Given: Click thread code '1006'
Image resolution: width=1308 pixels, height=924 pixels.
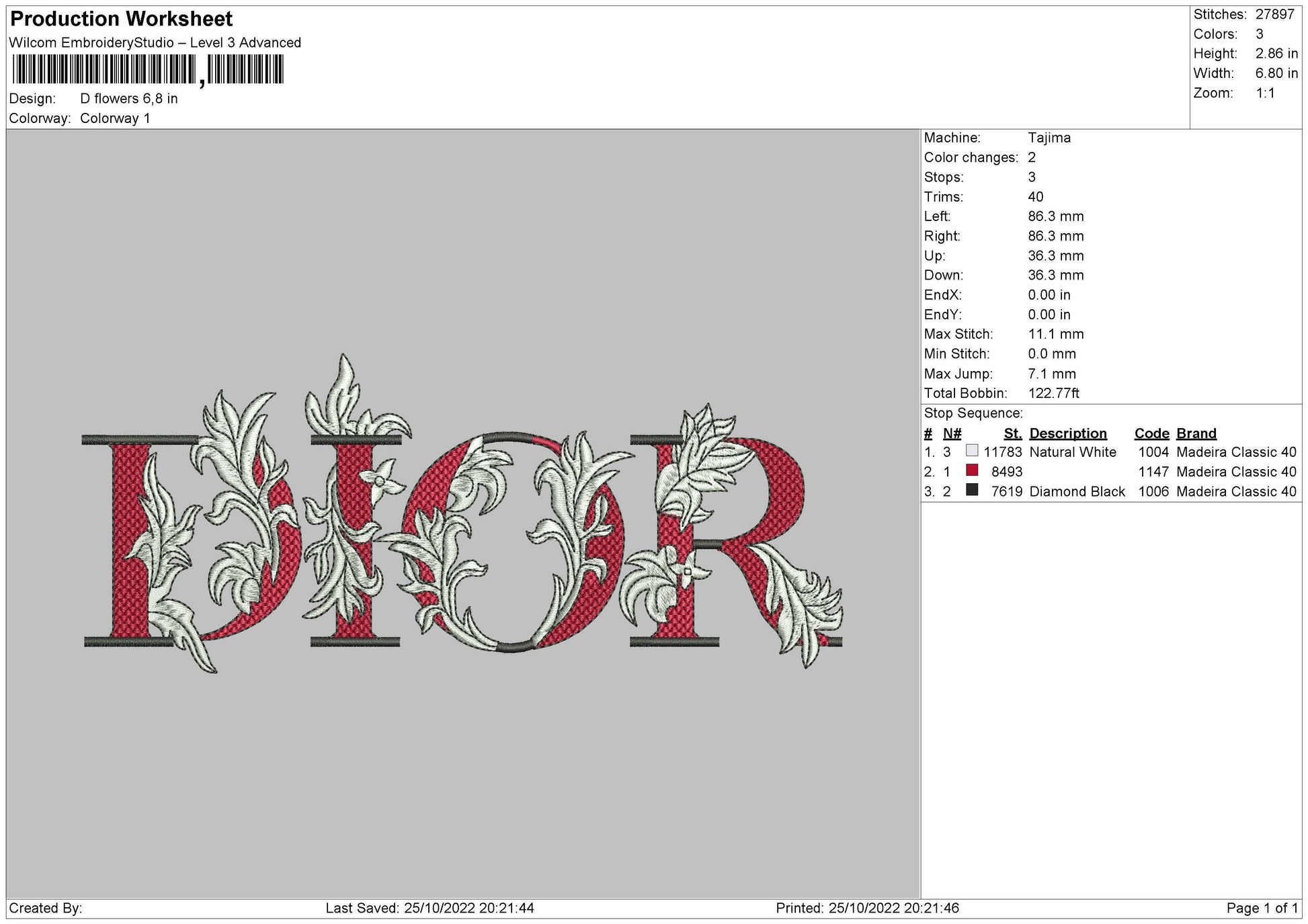Looking at the screenshot, I should 1153,491.
